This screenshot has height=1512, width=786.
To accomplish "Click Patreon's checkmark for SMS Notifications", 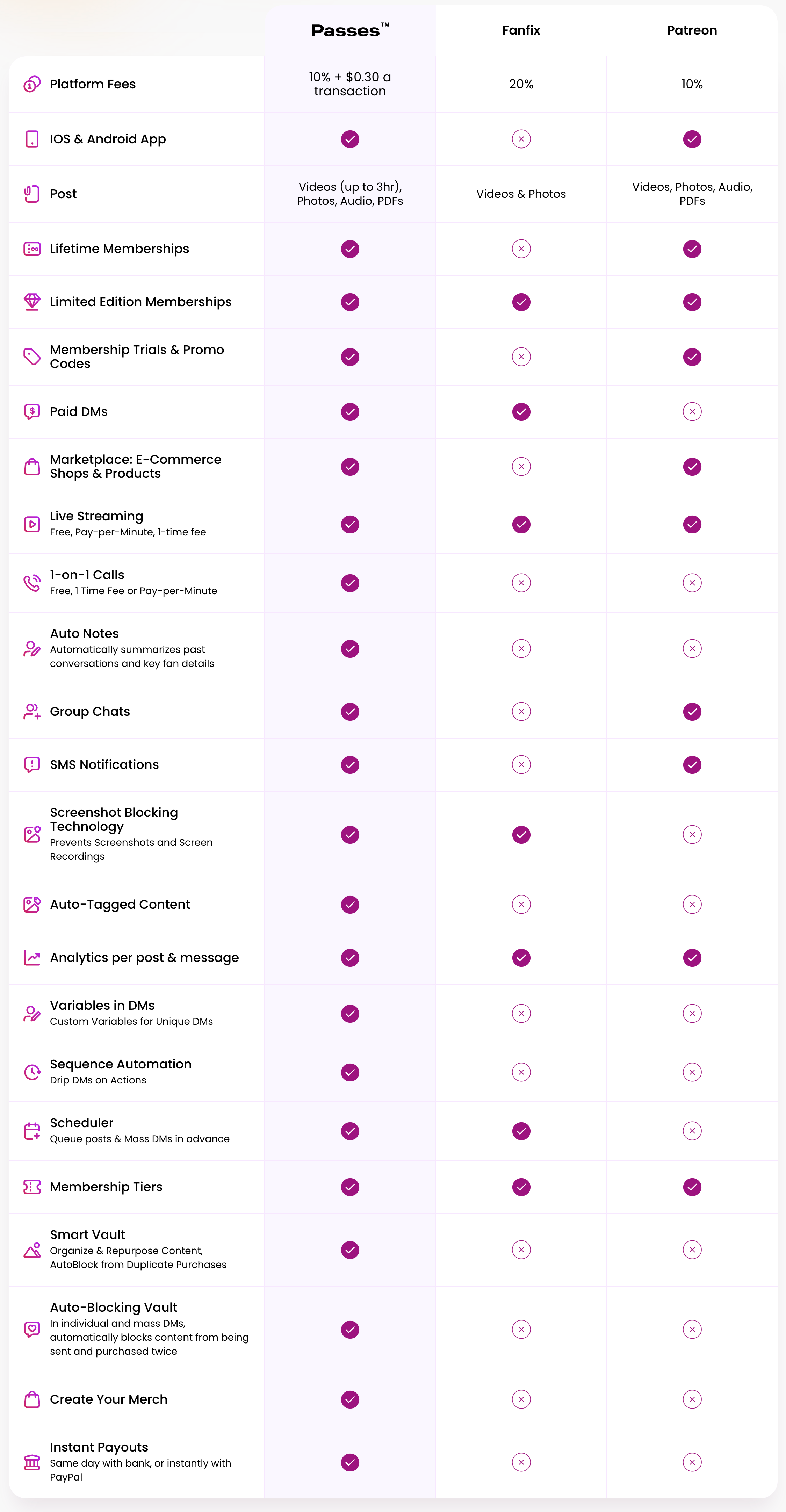I will point(692,765).
